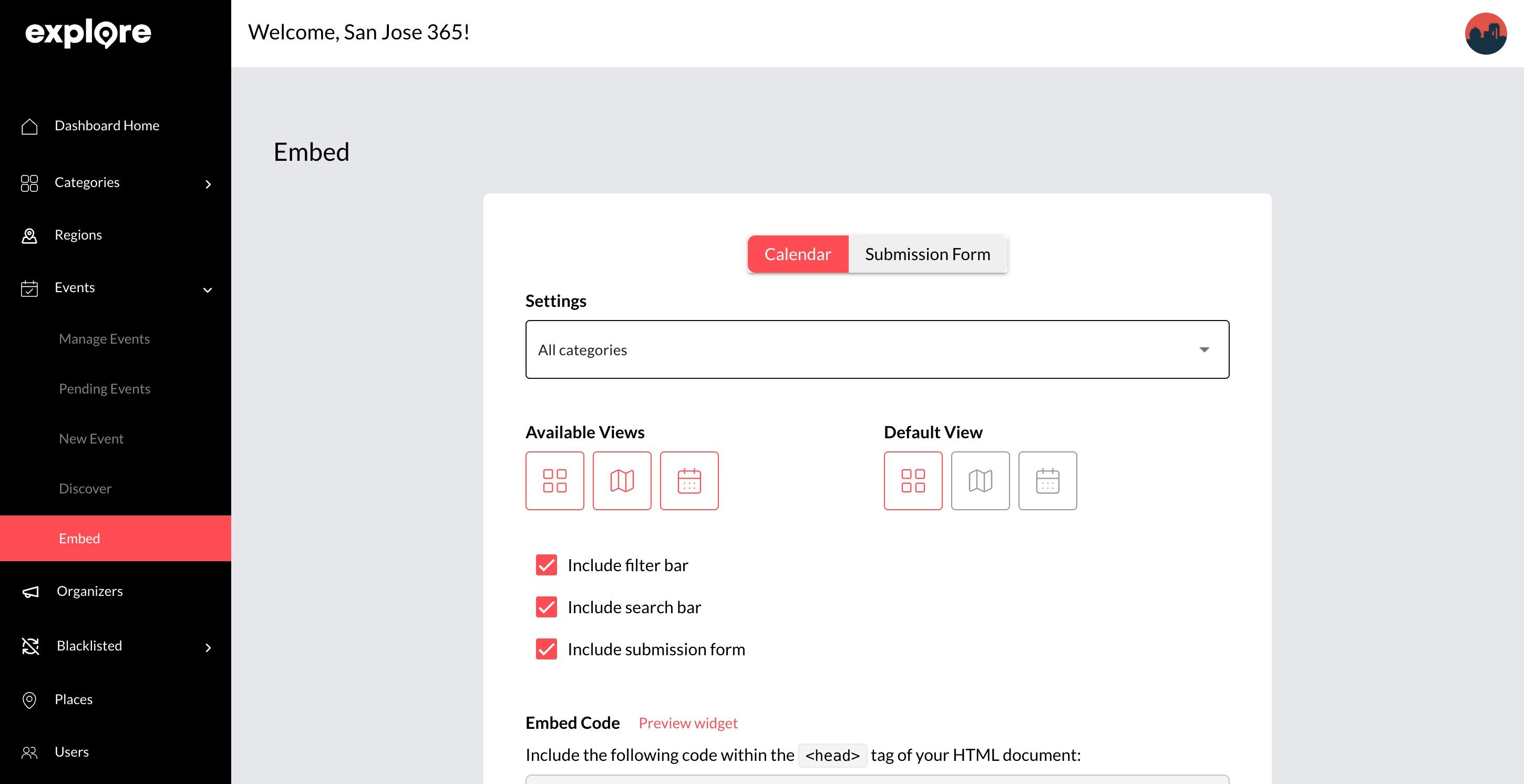Set map as the Default View
The height and width of the screenshot is (784, 1524).
(980, 480)
